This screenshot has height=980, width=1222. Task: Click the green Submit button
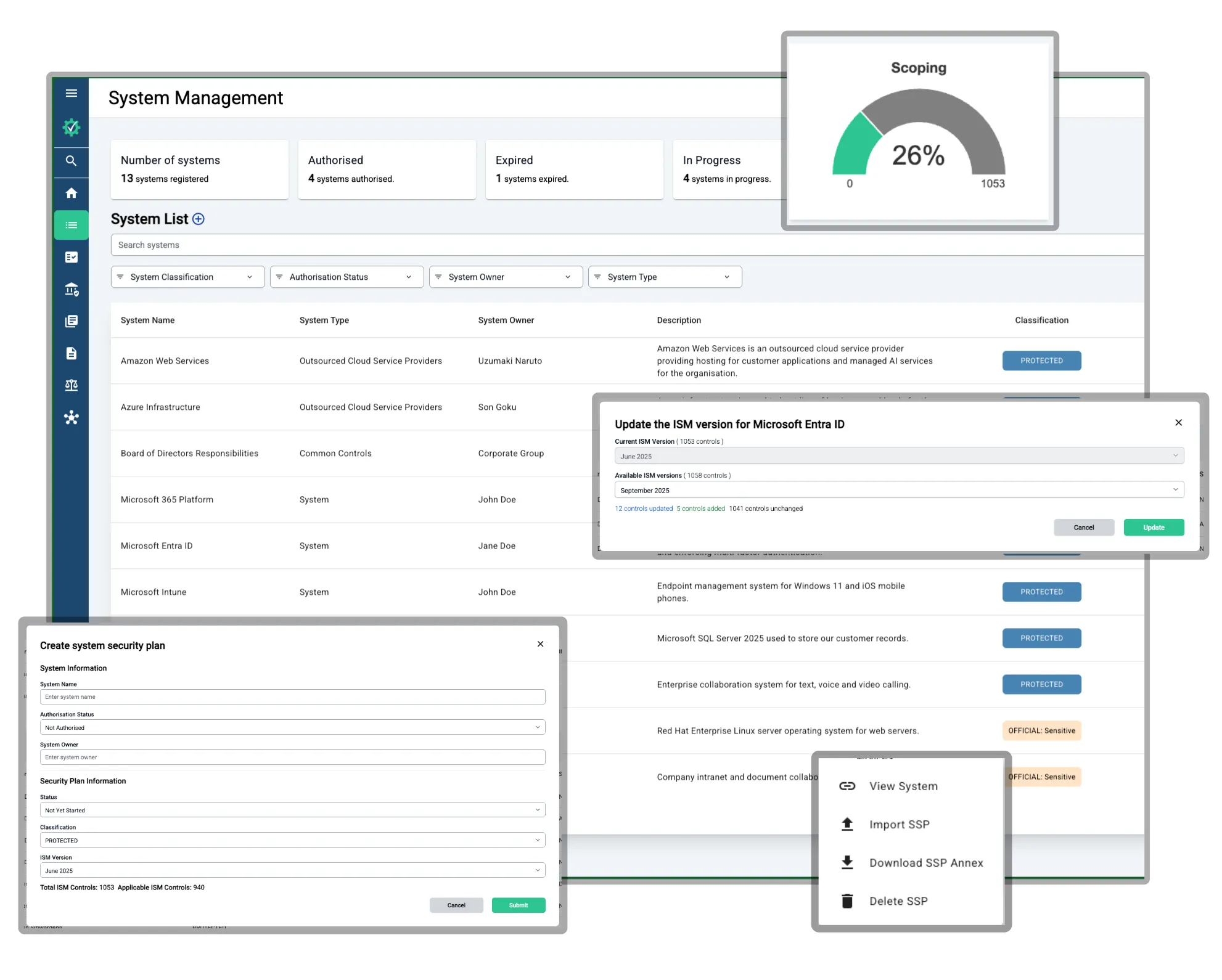tap(518, 905)
